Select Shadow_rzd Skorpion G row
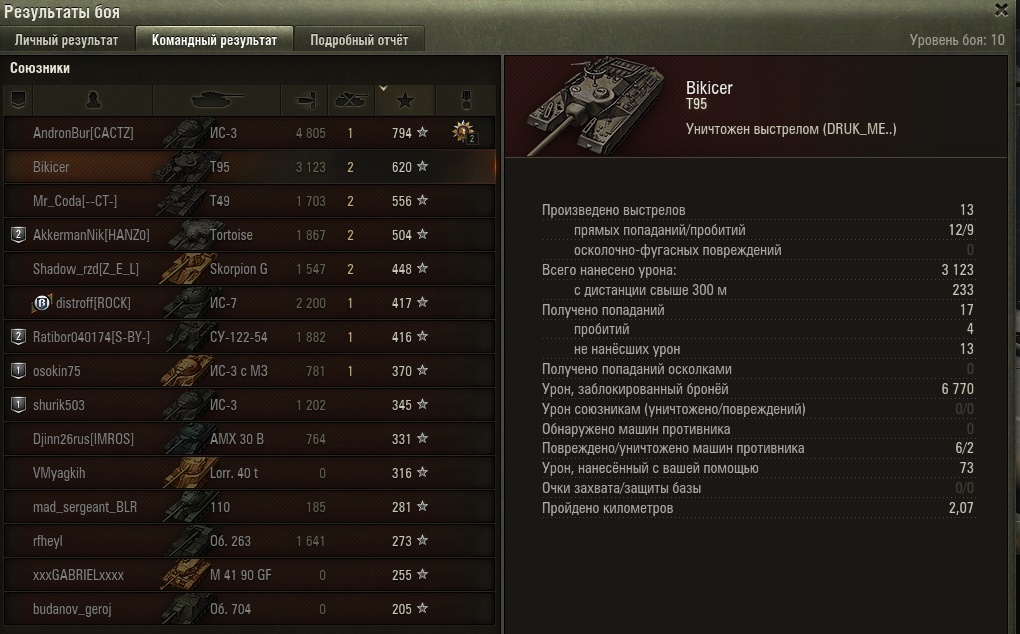The image size is (1020, 634). [250, 269]
